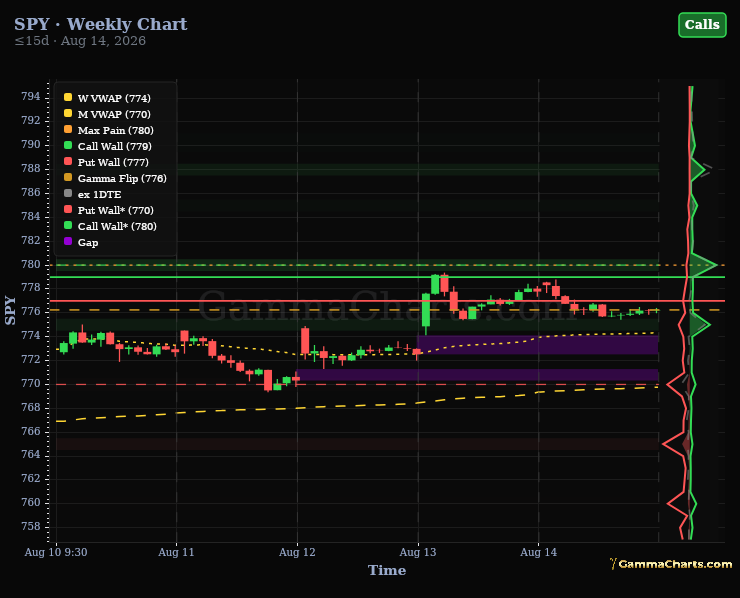
Task: Click the Aug 13 axis label
Action: [418, 552]
